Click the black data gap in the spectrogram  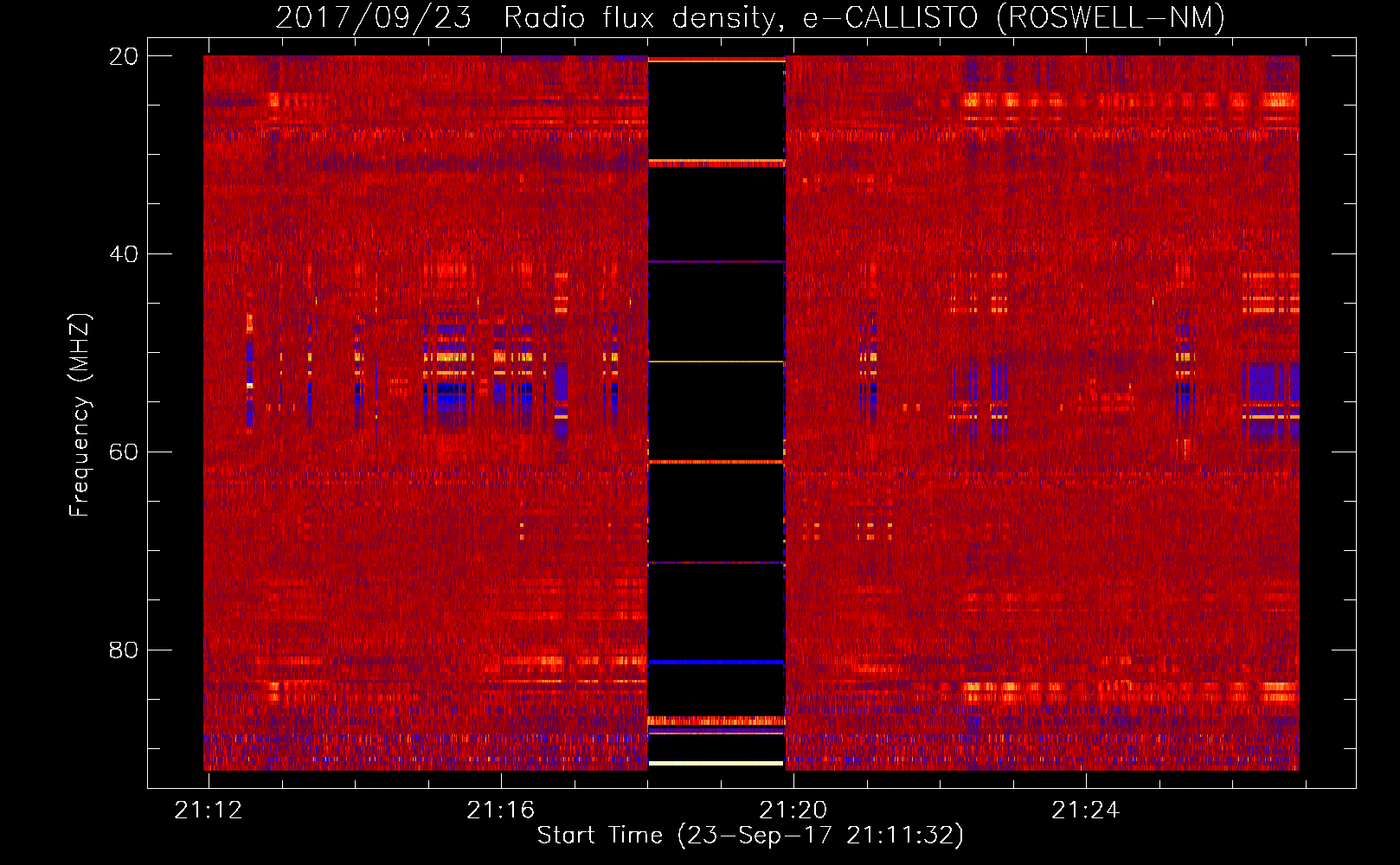coord(716,412)
